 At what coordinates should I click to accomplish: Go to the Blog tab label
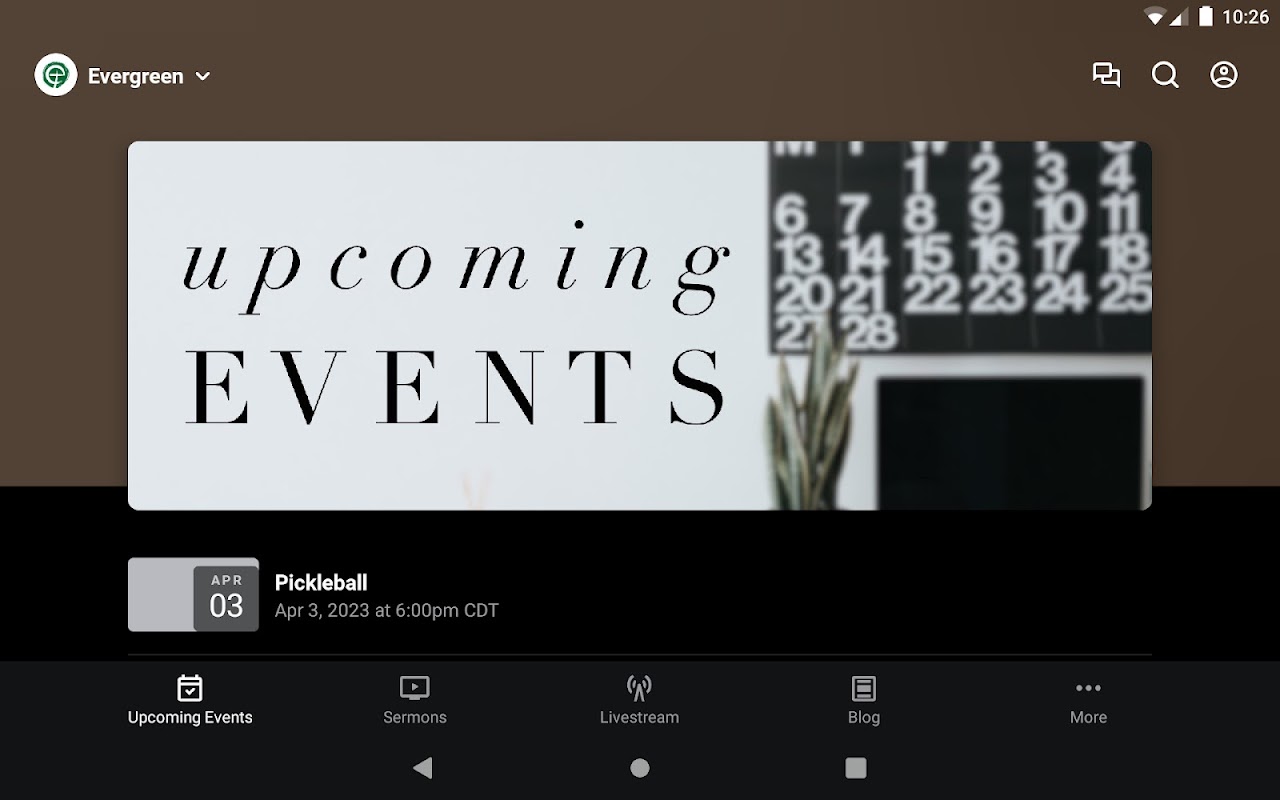(864, 717)
